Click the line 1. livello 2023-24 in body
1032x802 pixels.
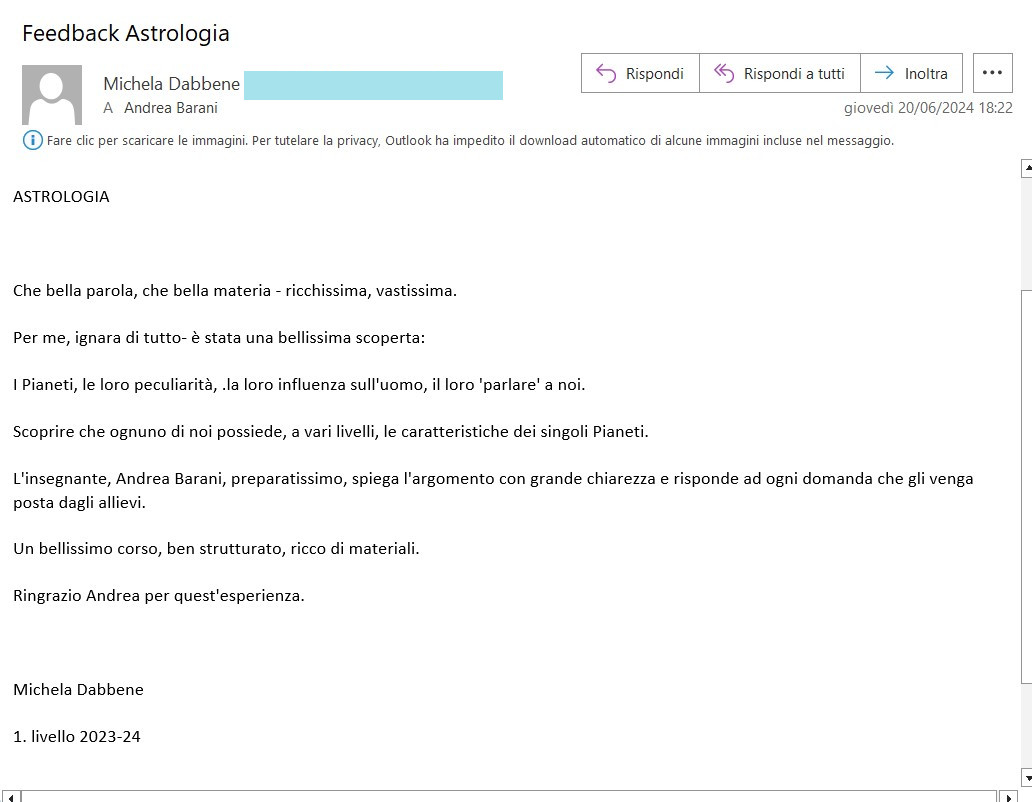(77, 736)
